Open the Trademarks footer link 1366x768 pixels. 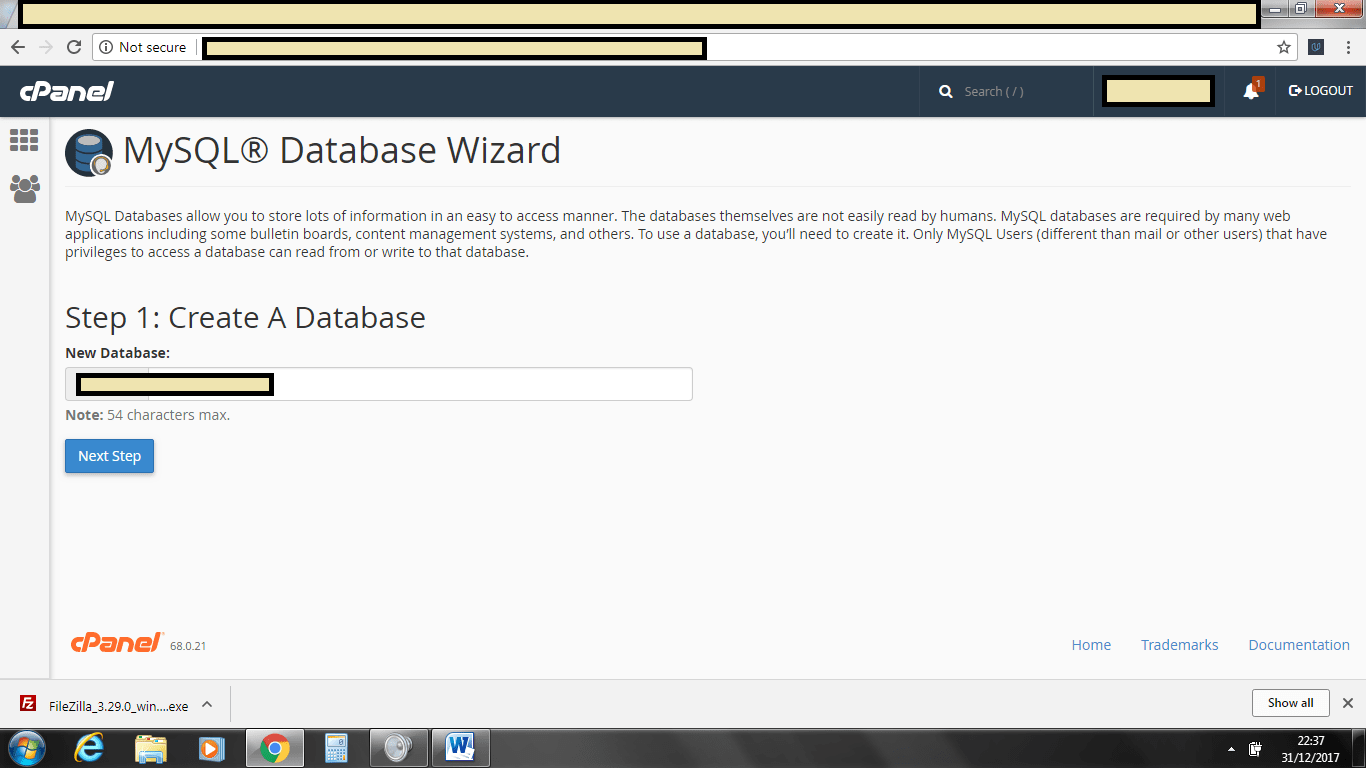pyautogui.click(x=1179, y=645)
